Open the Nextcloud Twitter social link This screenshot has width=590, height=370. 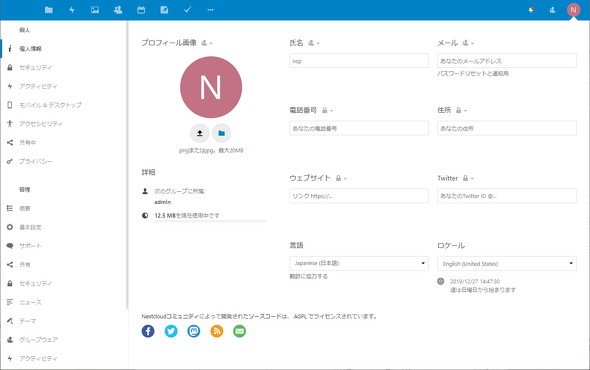pyautogui.click(x=171, y=331)
